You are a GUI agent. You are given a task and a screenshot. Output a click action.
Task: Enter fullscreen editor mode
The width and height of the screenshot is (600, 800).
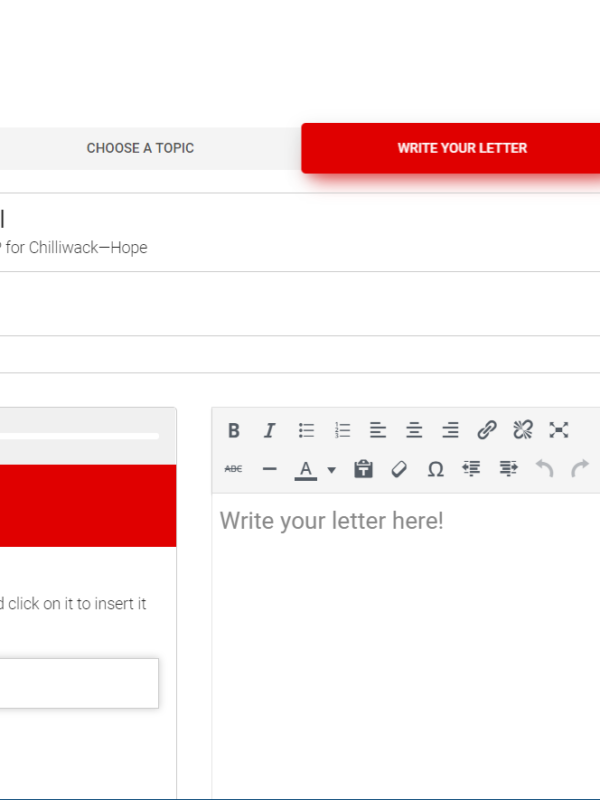pyautogui.click(x=559, y=430)
